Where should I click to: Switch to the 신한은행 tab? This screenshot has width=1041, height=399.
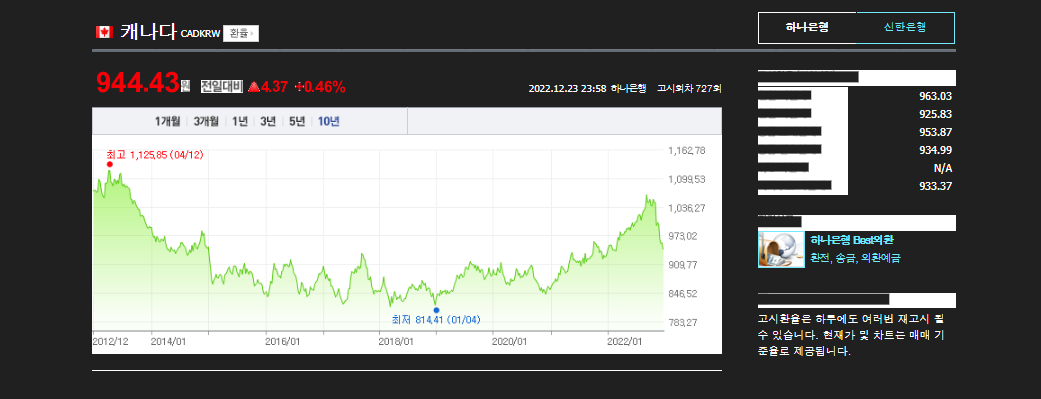[906, 28]
